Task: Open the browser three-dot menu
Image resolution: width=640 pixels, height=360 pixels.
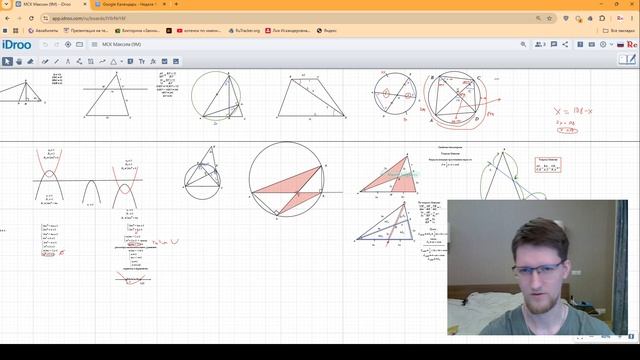Action: [x=632, y=18]
